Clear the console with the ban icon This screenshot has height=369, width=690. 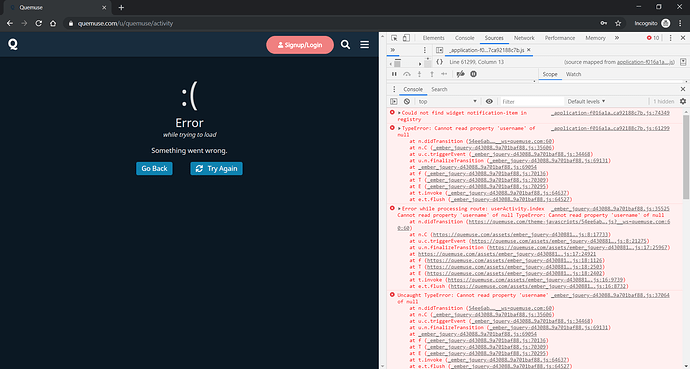pos(407,102)
